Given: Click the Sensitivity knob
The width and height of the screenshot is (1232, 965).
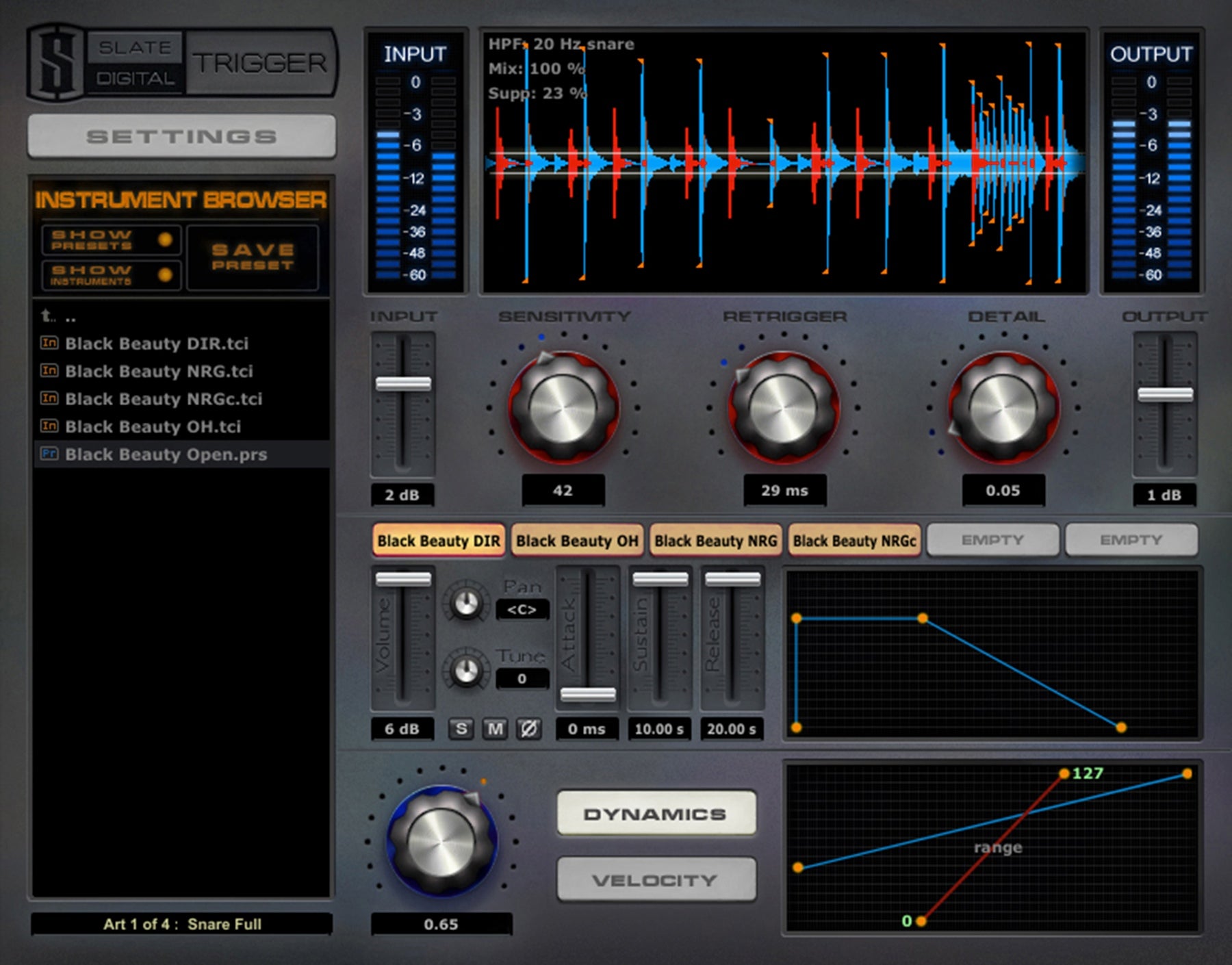Looking at the screenshot, I should click(x=563, y=408).
